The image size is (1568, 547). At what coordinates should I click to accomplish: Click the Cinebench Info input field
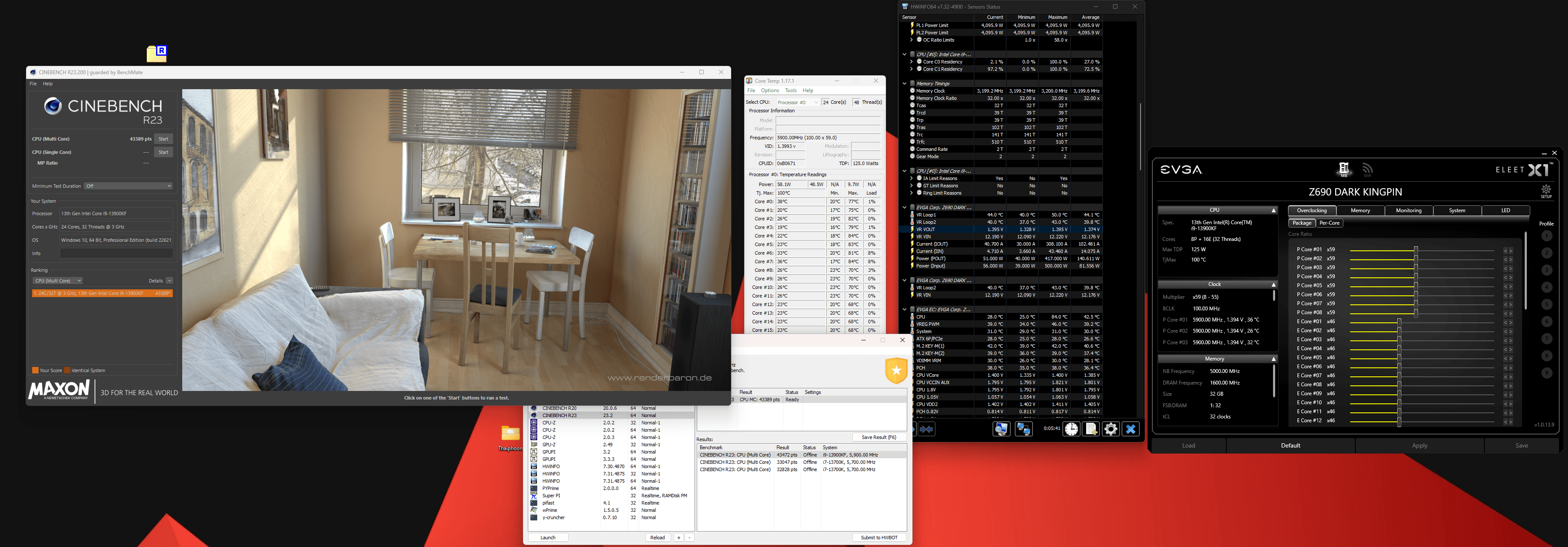(x=116, y=254)
